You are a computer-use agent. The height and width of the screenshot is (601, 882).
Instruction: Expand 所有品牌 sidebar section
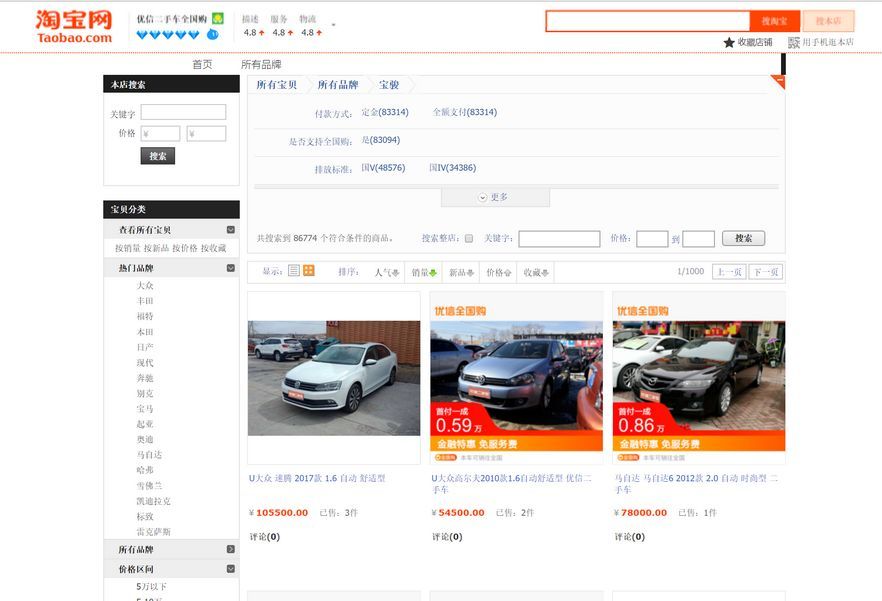pyautogui.click(x=231, y=549)
